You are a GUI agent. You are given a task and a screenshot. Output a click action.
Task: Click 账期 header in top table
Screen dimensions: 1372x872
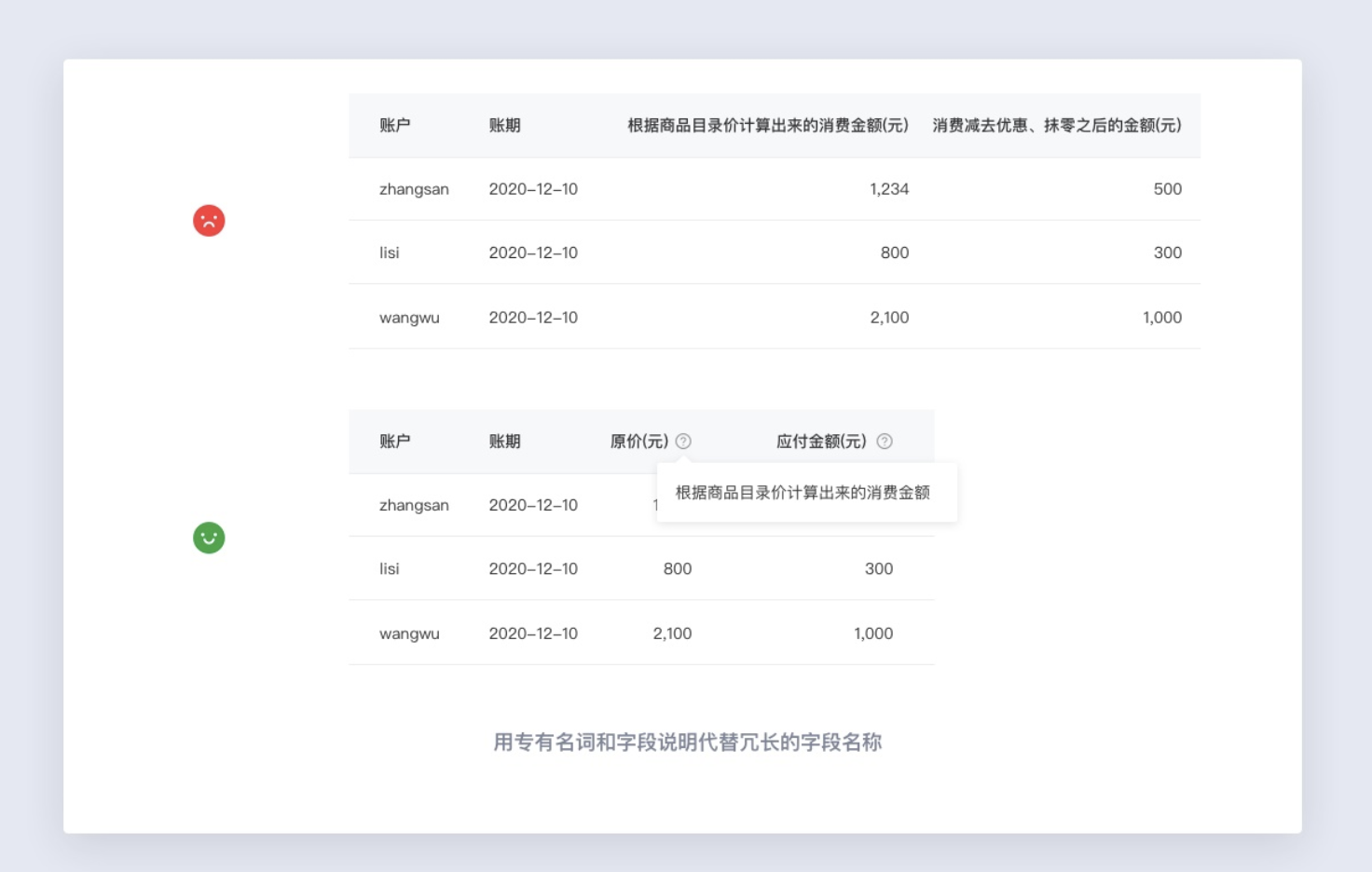(x=504, y=126)
